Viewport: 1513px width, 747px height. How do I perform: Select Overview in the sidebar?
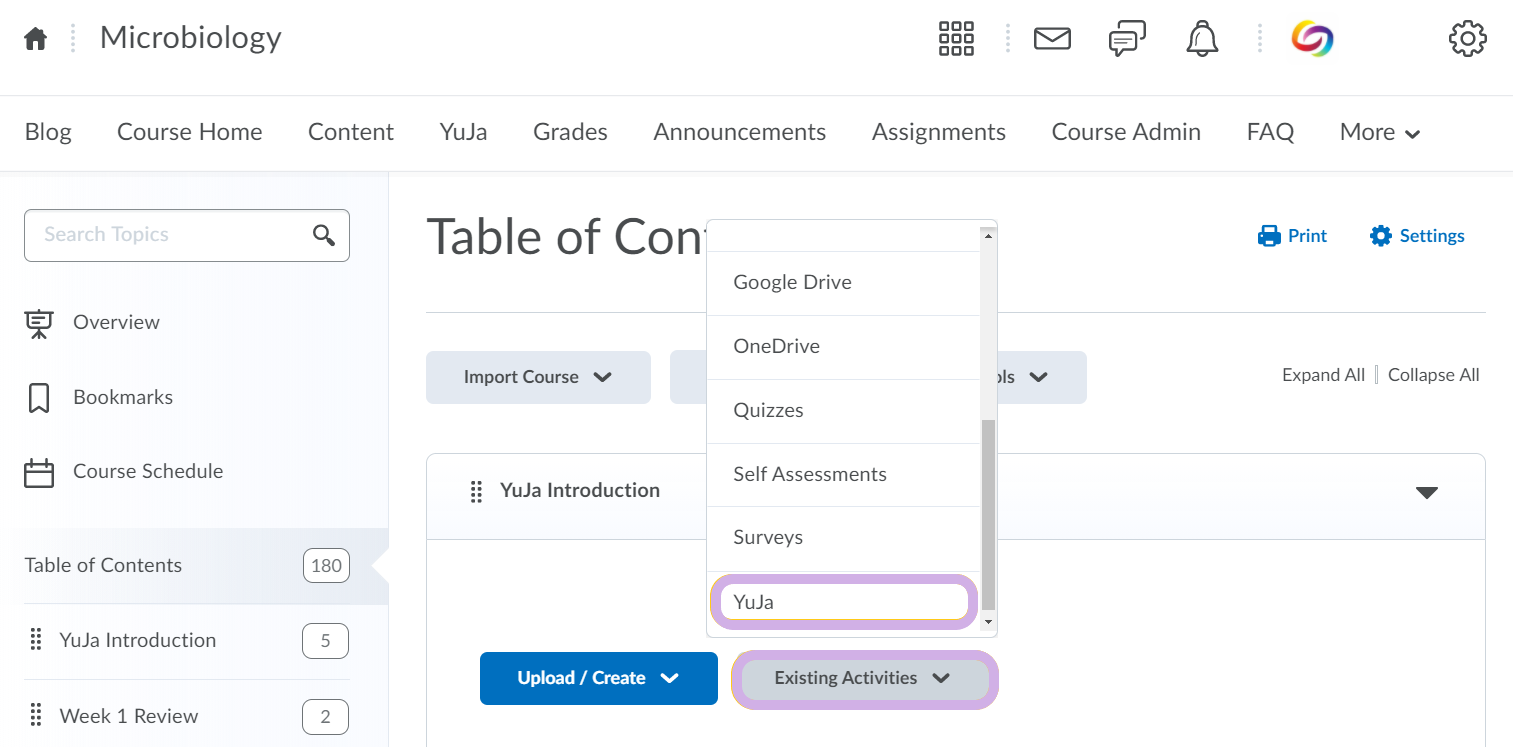click(x=116, y=323)
